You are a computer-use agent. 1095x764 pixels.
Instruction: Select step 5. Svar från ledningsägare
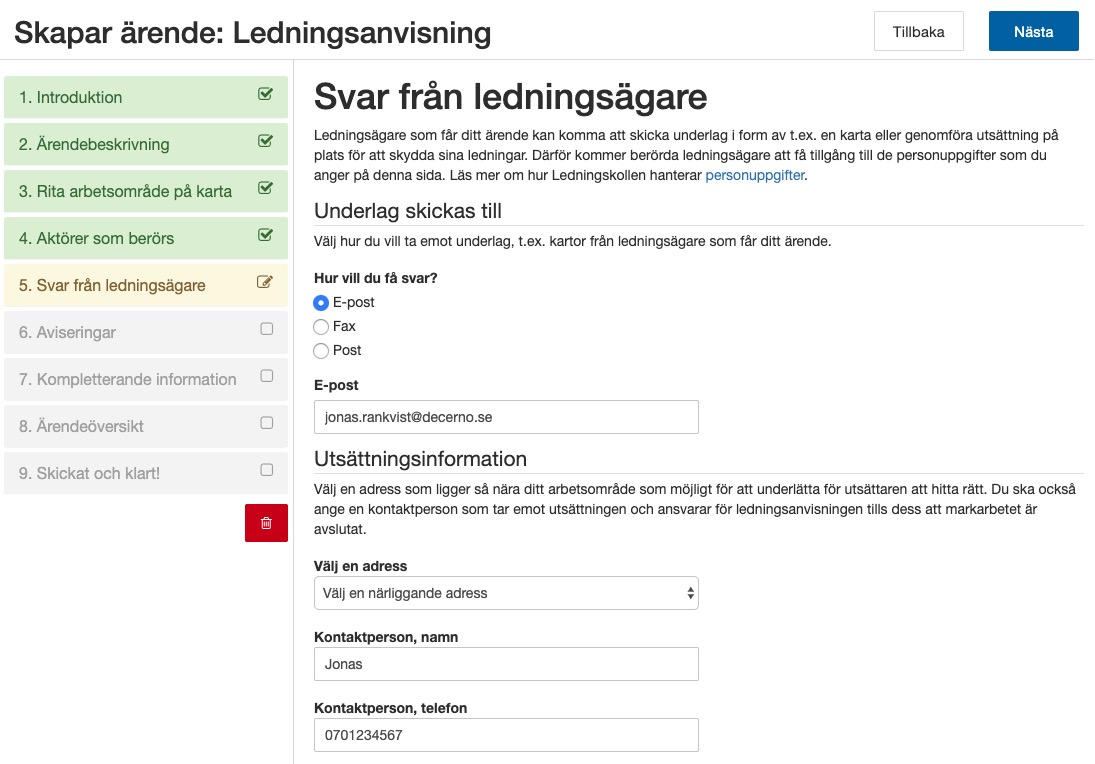click(x=146, y=285)
